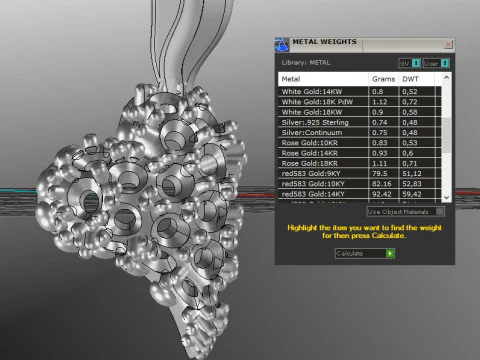
Task: Select the White Gold:14KW row
Action: [360, 91]
